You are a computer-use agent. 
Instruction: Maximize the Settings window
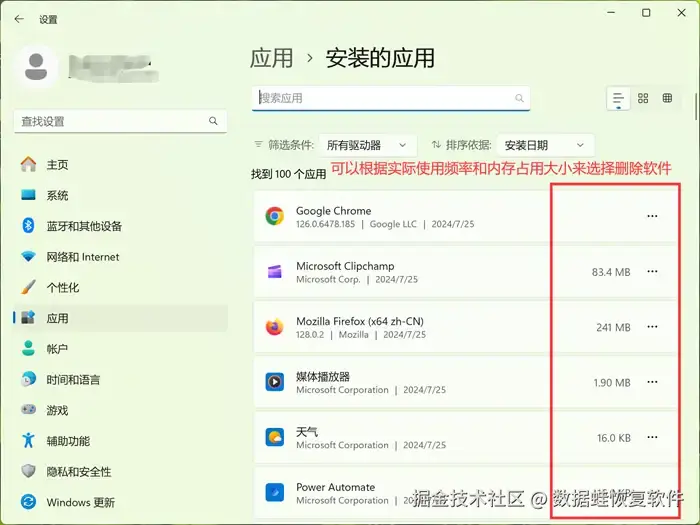point(646,13)
